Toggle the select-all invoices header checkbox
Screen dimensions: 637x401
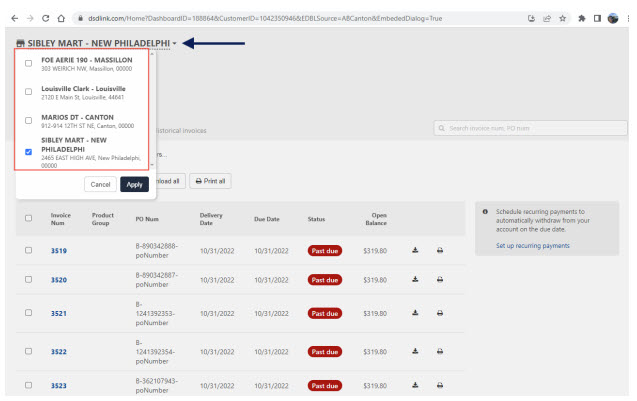pos(28,218)
